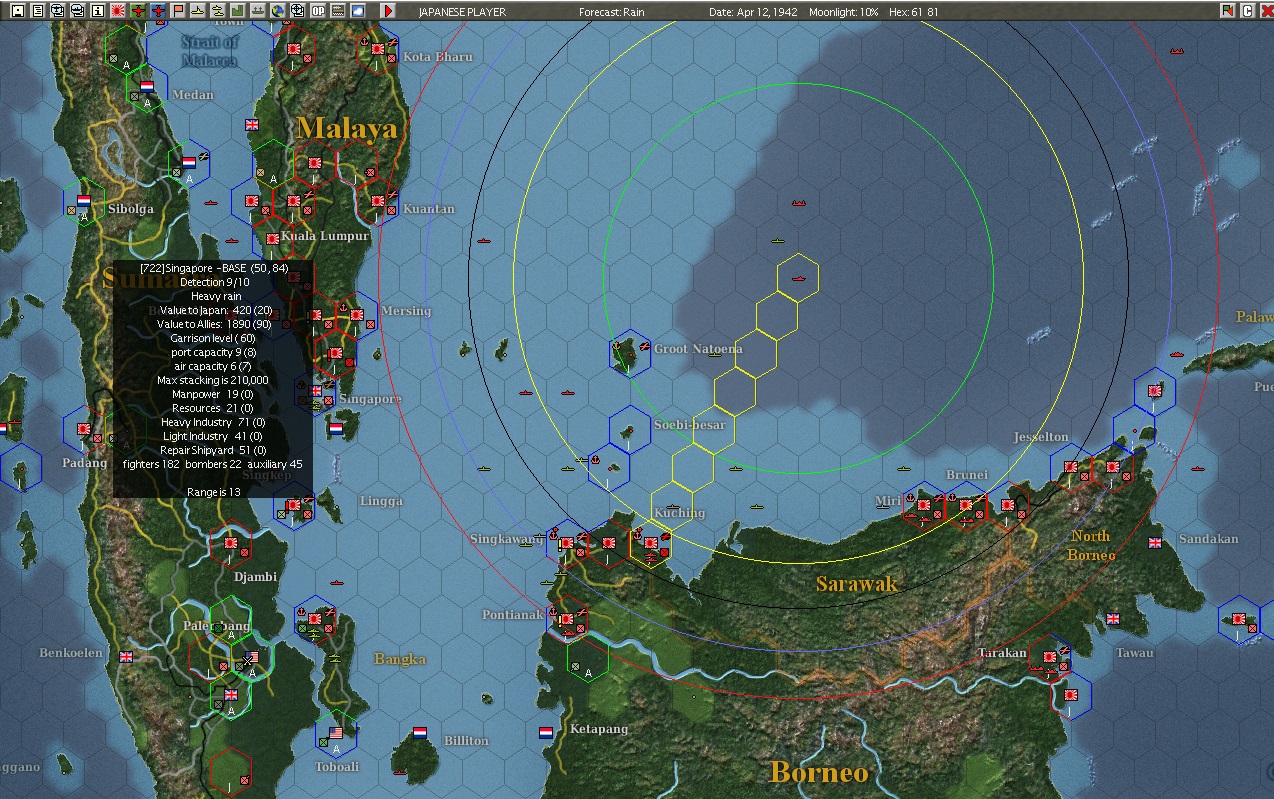
Task: Select the red ship in the top yellow hex
Action: [x=798, y=278]
